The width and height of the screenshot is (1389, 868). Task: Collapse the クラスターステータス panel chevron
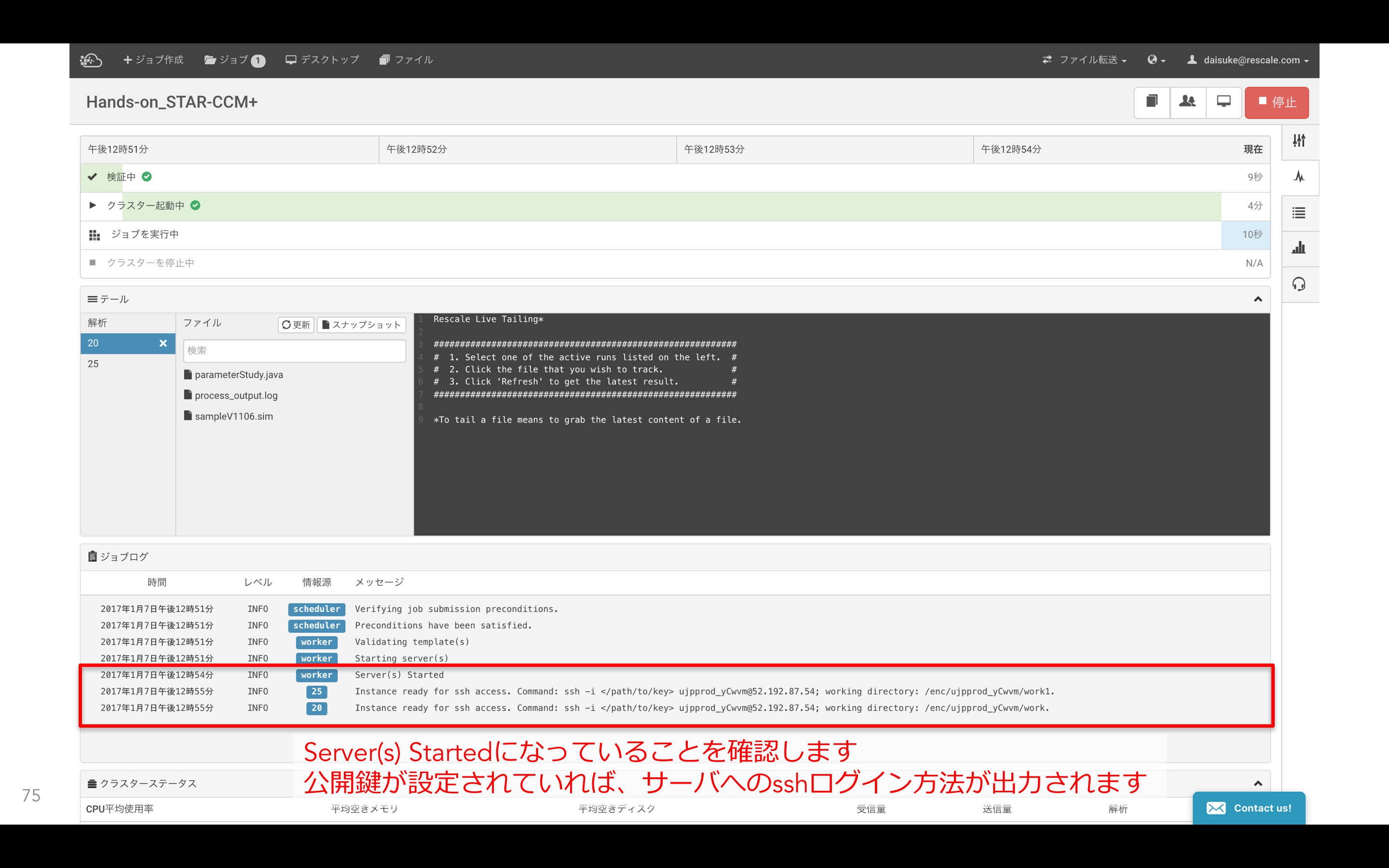(1257, 784)
